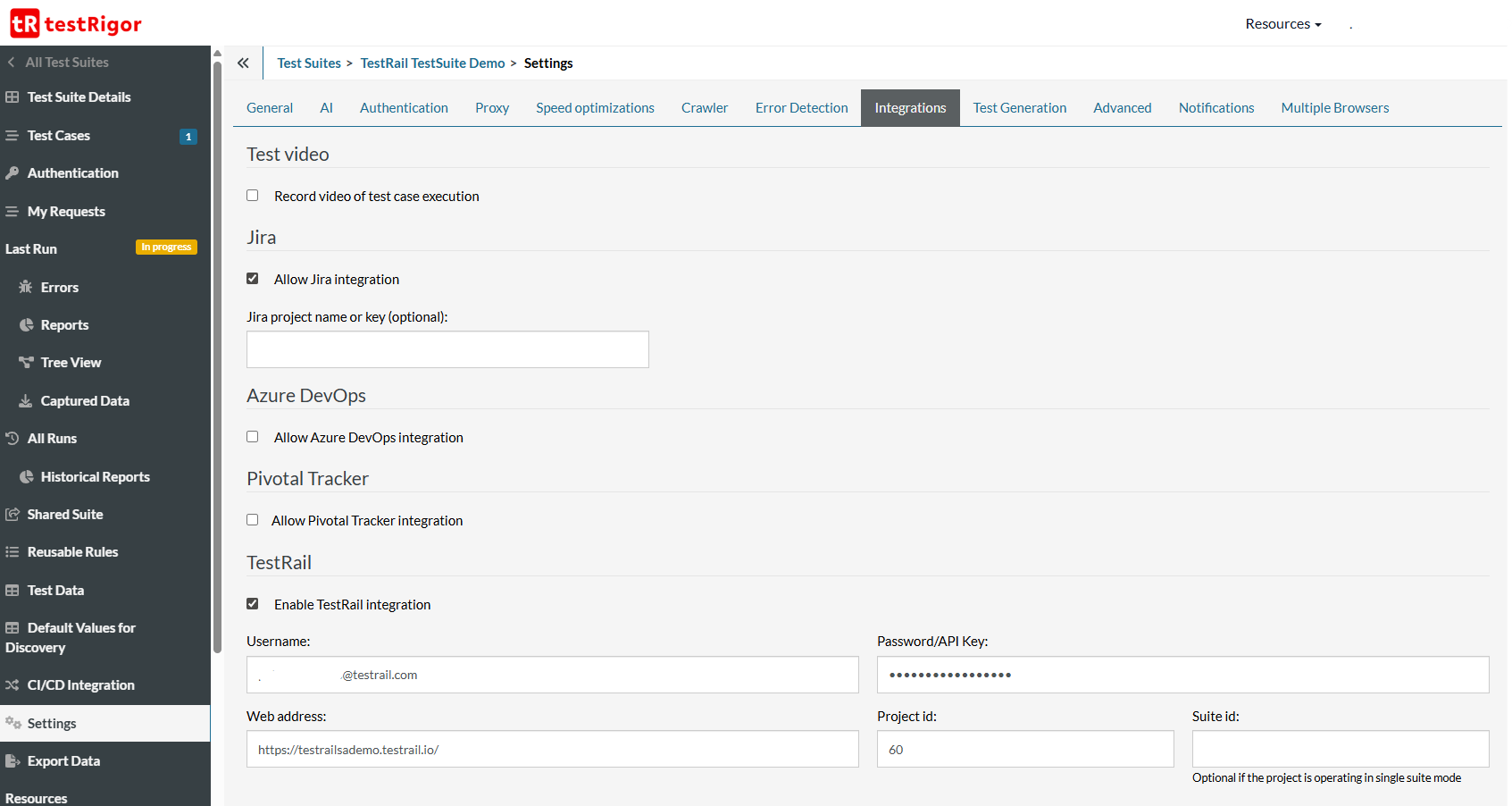This screenshot has width=1512, height=806.
Task: Switch to the Crawler tab
Action: pyautogui.click(x=705, y=108)
